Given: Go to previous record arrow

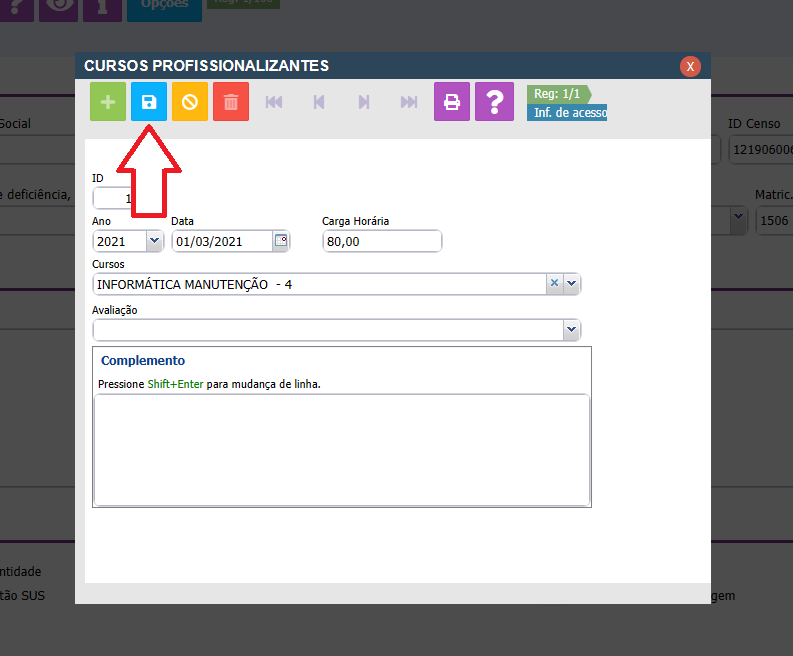Looking at the screenshot, I should (x=319, y=102).
